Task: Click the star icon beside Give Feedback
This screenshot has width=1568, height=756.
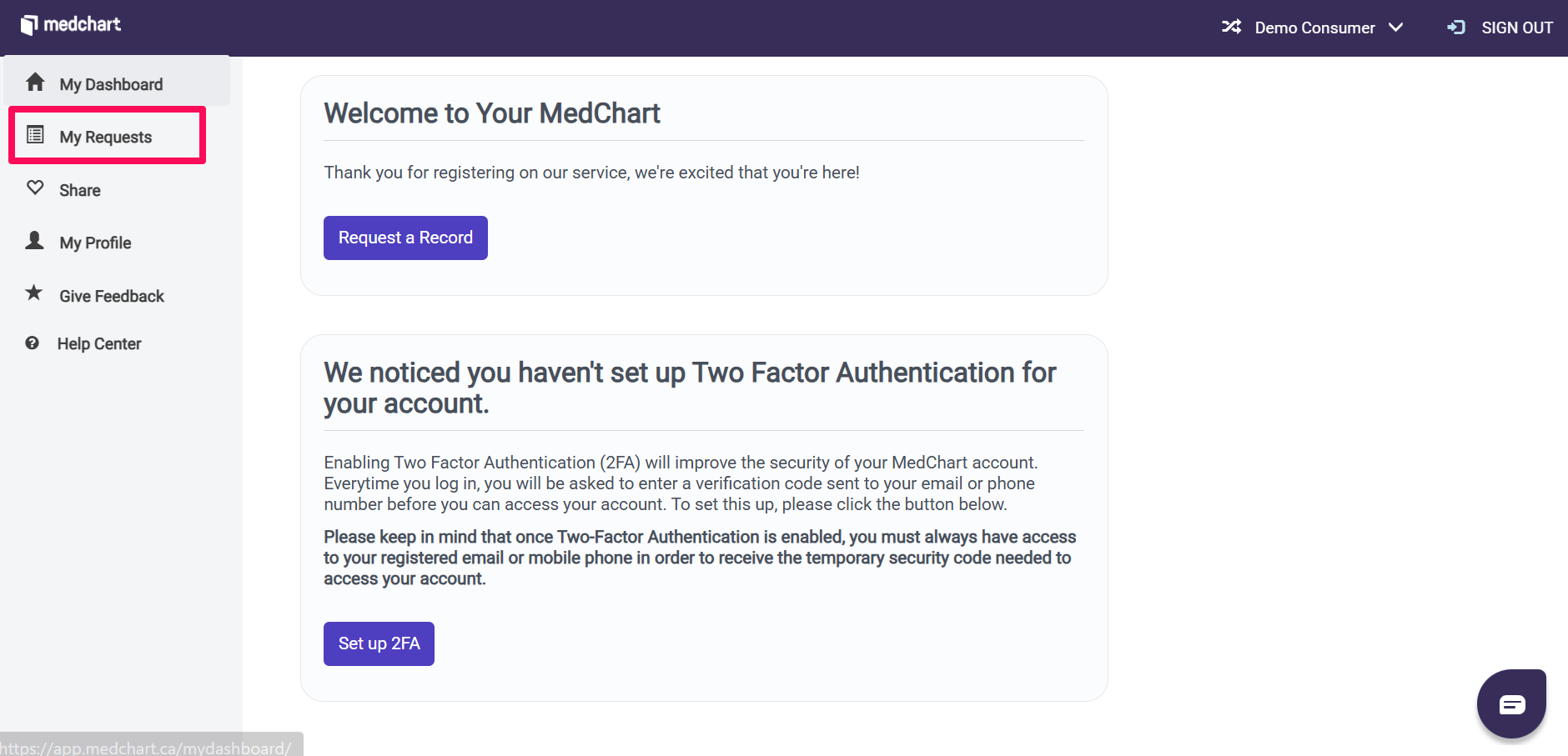Action: 33,293
